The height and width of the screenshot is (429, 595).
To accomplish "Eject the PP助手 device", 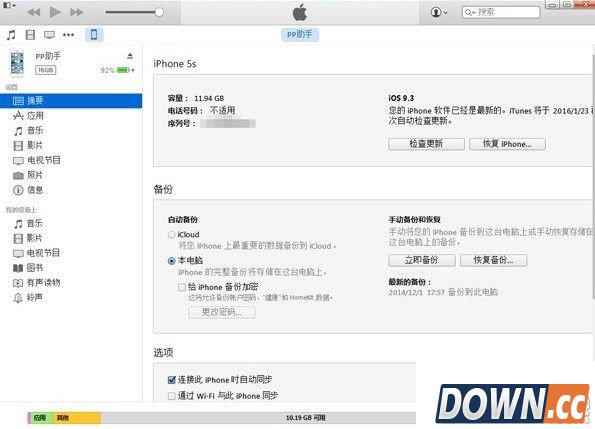I will tap(130, 56).
